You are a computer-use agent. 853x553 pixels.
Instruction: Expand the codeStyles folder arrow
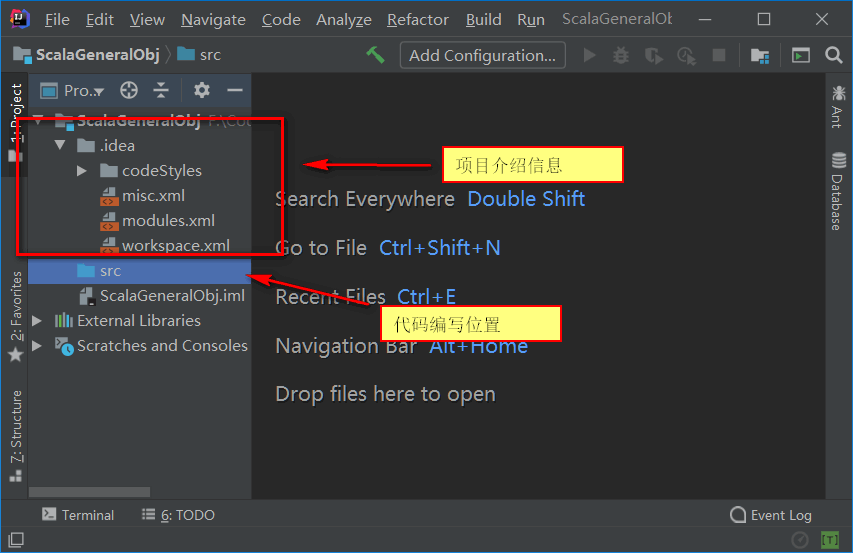click(82, 171)
